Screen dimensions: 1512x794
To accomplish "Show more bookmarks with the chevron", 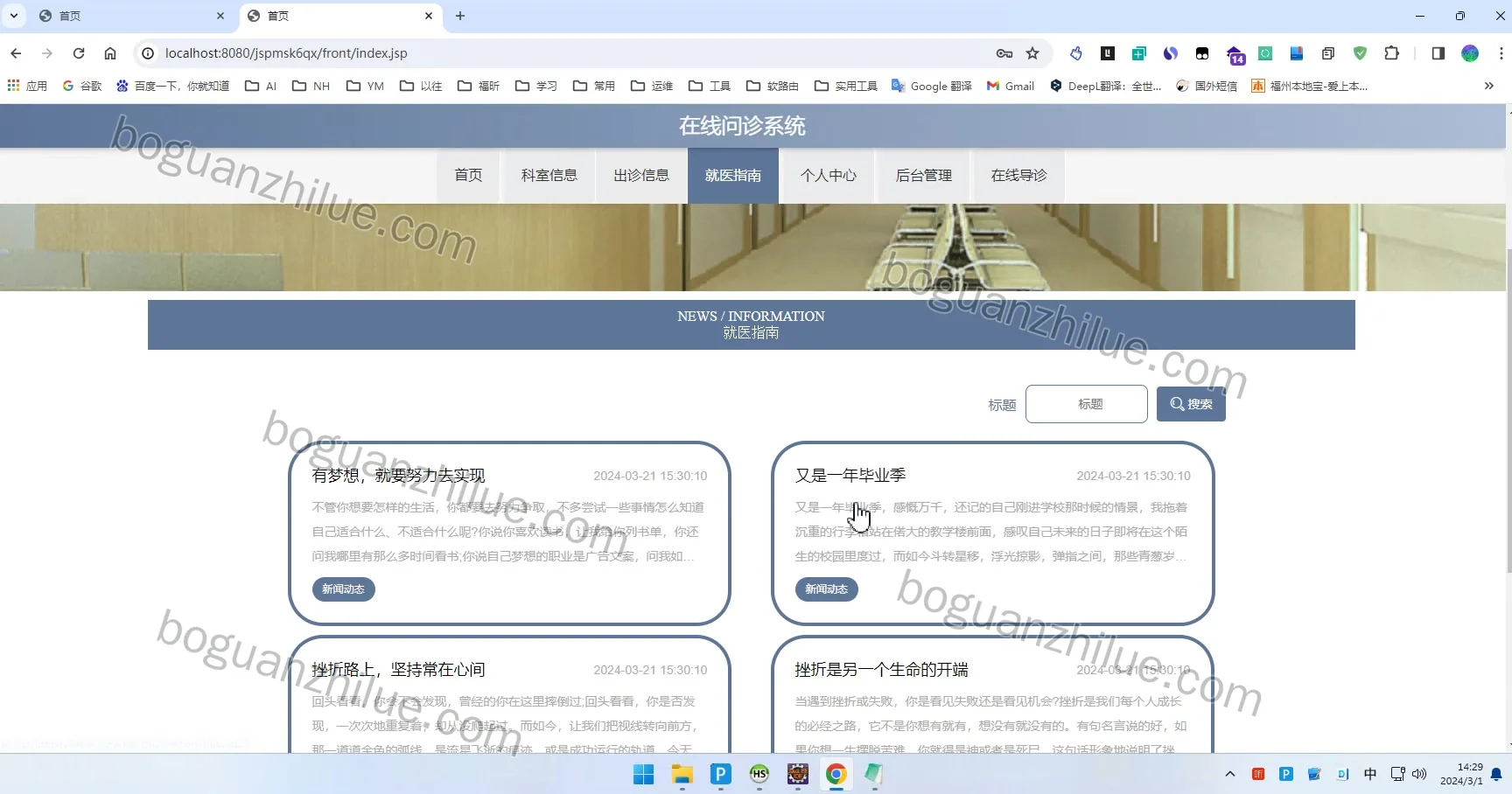I will tap(1488, 86).
